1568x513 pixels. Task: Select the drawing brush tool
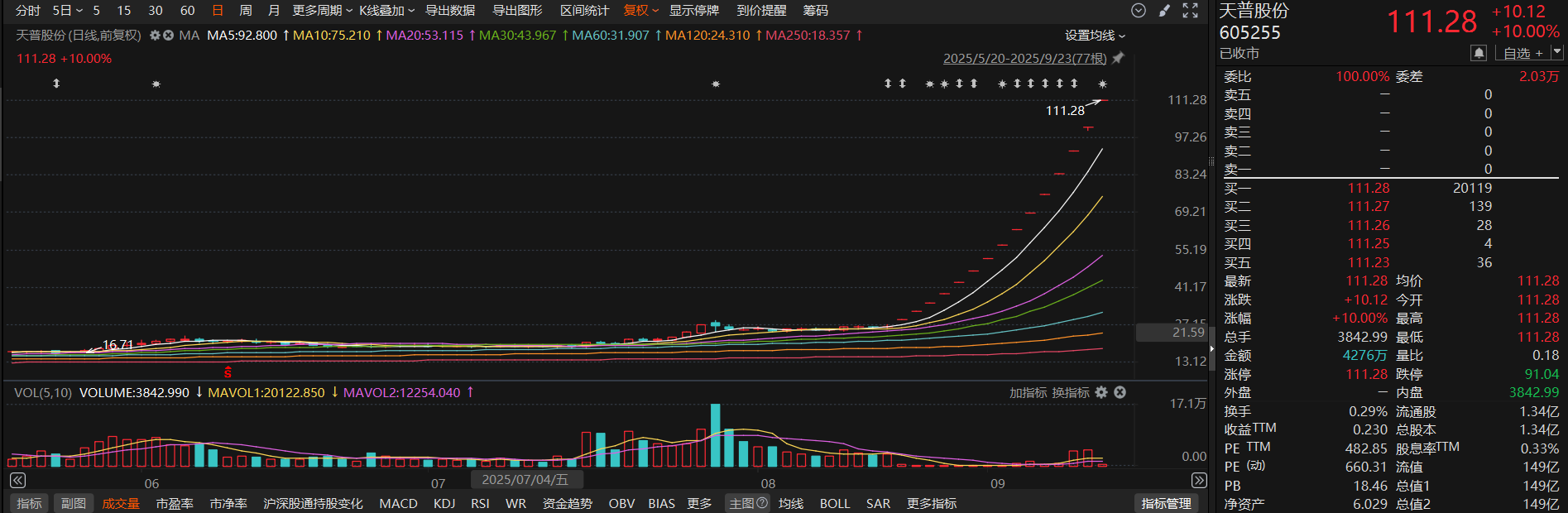(1164, 11)
